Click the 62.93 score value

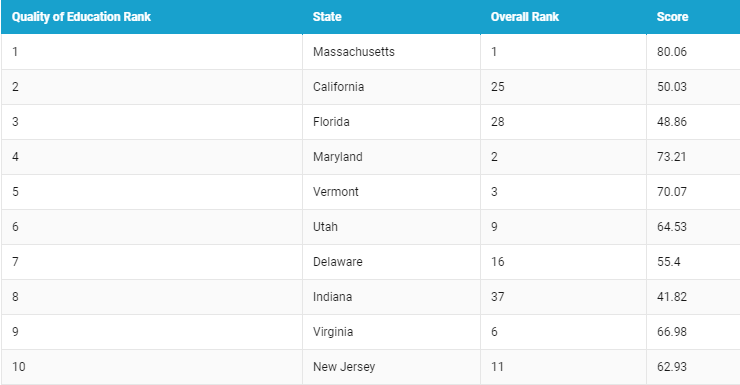tap(672, 367)
